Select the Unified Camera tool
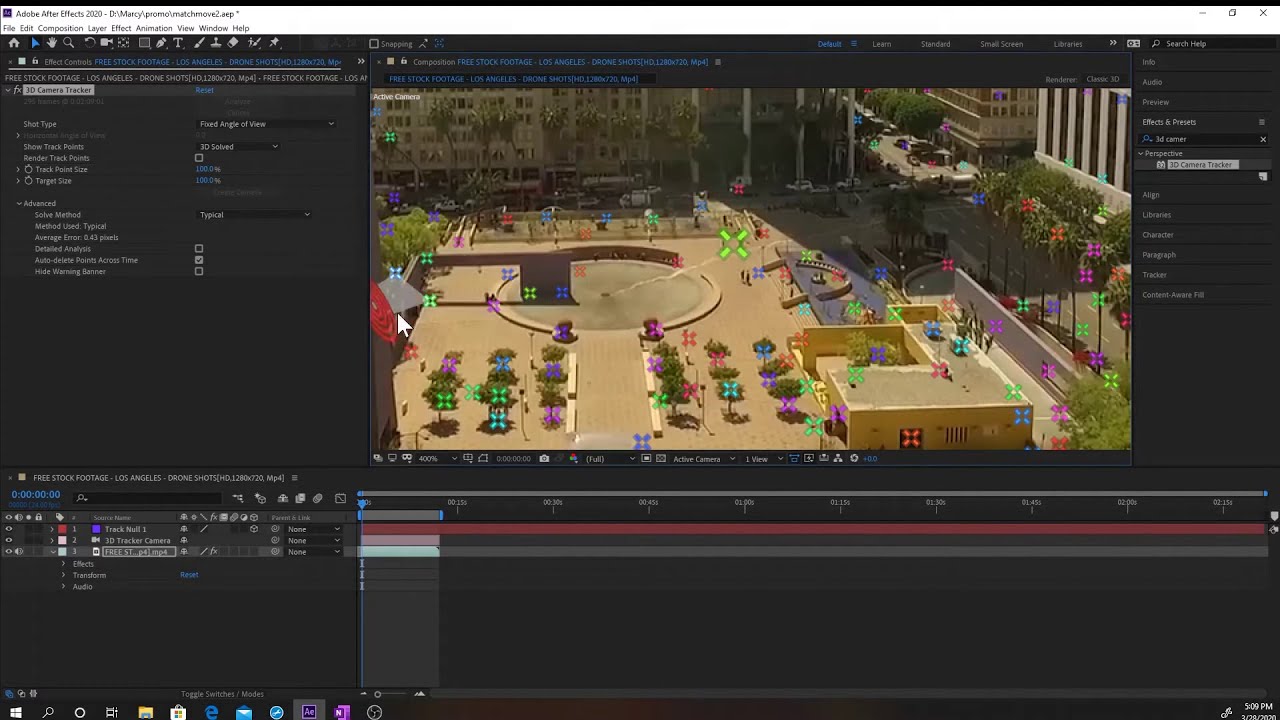 point(107,43)
